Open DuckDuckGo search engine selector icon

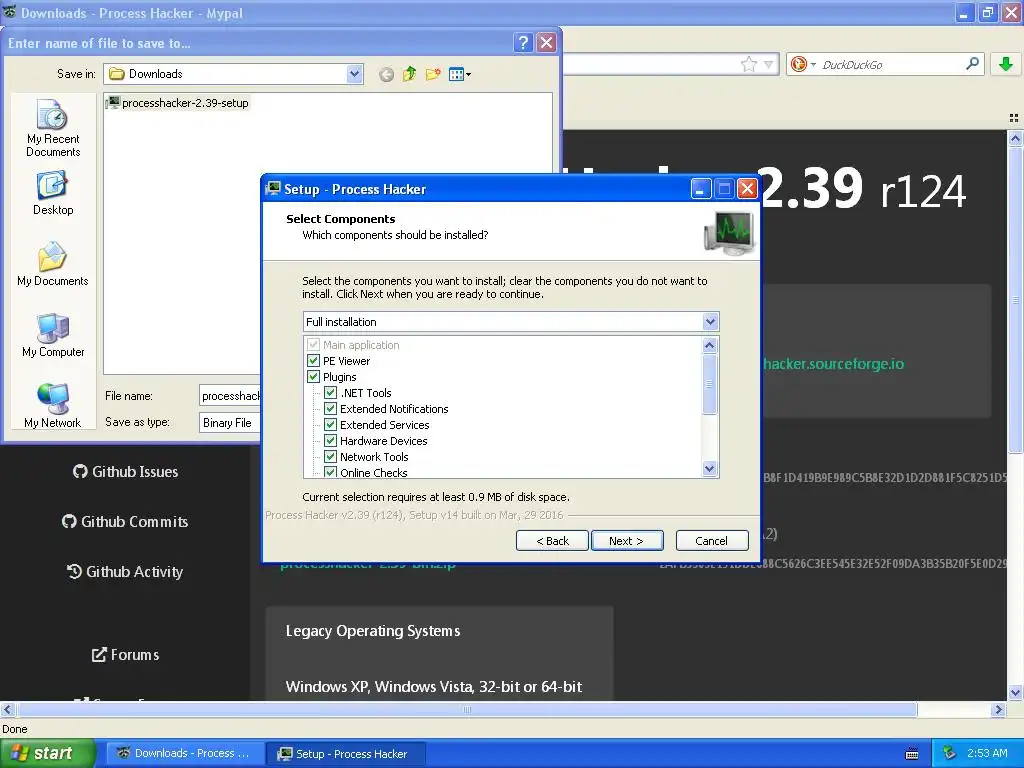click(798, 64)
